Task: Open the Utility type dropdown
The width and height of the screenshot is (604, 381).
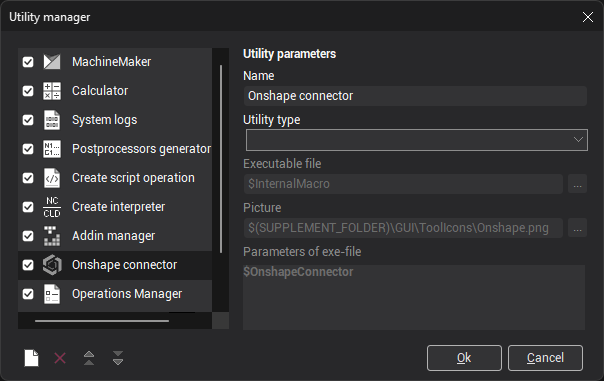Action: click(417, 140)
